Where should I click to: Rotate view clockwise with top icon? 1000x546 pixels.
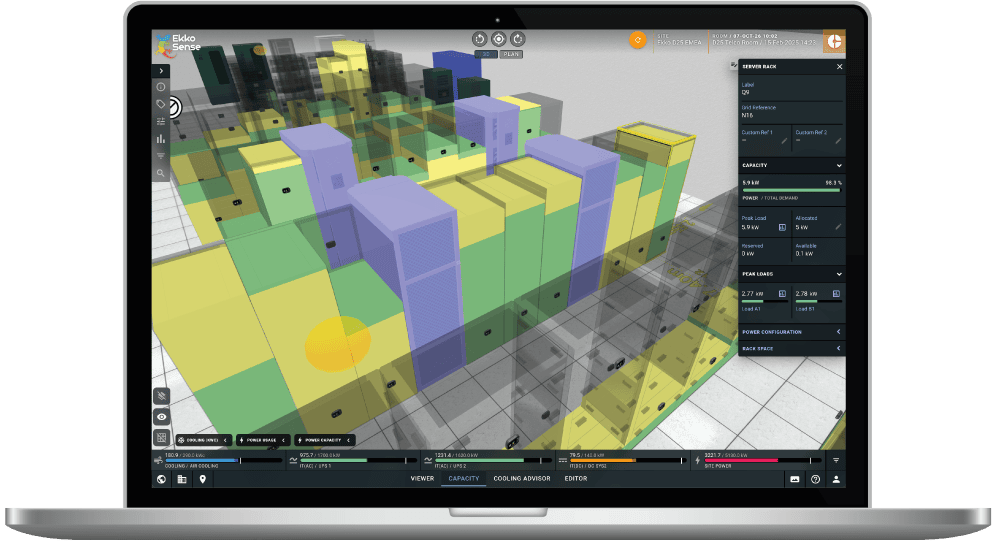[518, 40]
